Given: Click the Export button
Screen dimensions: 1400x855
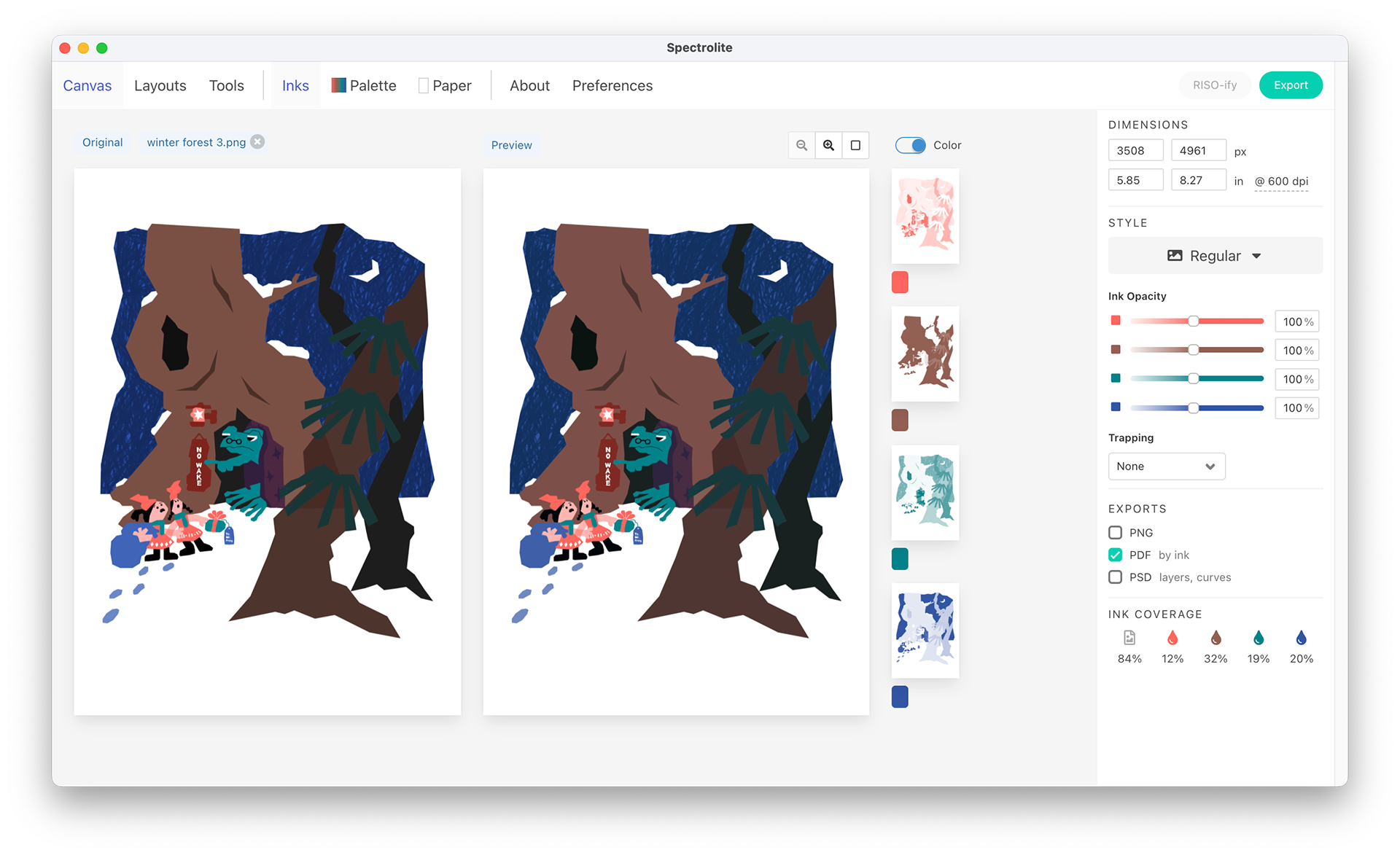Looking at the screenshot, I should (1291, 85).
